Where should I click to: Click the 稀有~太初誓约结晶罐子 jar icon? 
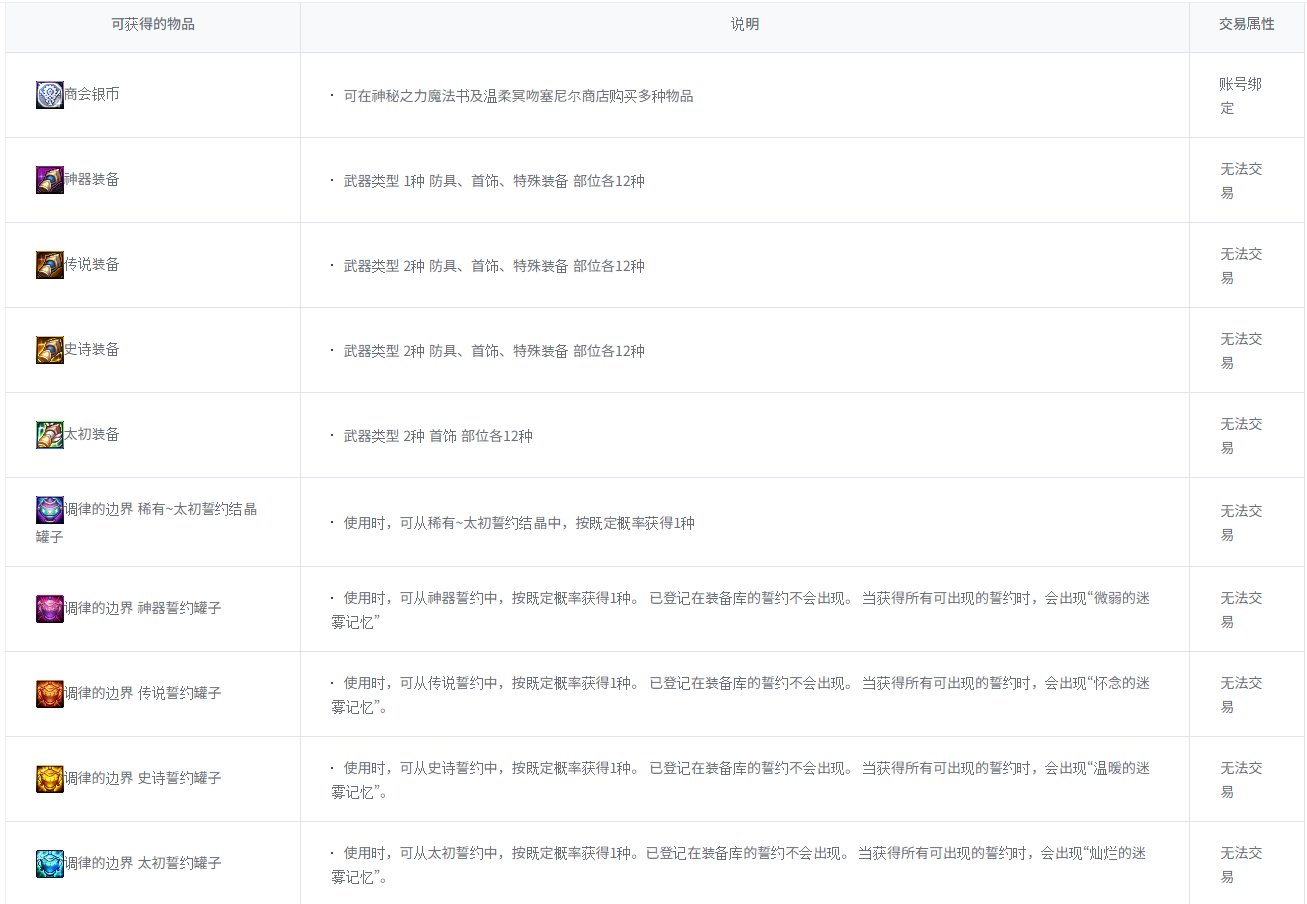click(50, 510)
